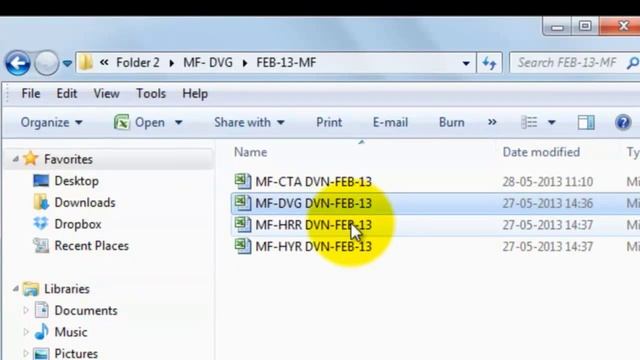The height and width of the screenshot is (360, 640).
Task: Open Dropbox in Favorites
Action: coord(78,224)
